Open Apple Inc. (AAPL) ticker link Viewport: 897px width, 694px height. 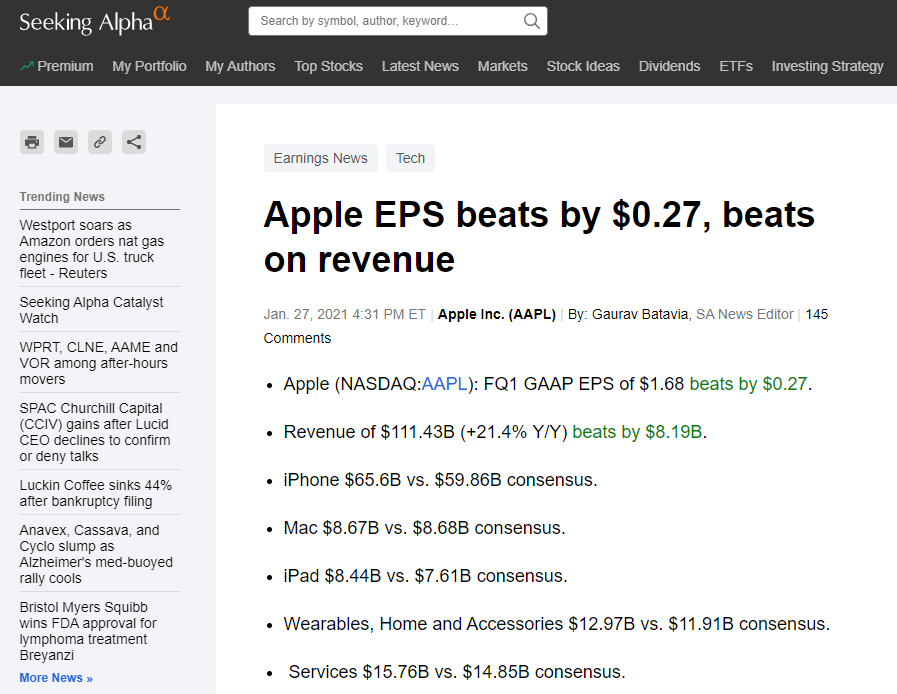tap(497, 314)
